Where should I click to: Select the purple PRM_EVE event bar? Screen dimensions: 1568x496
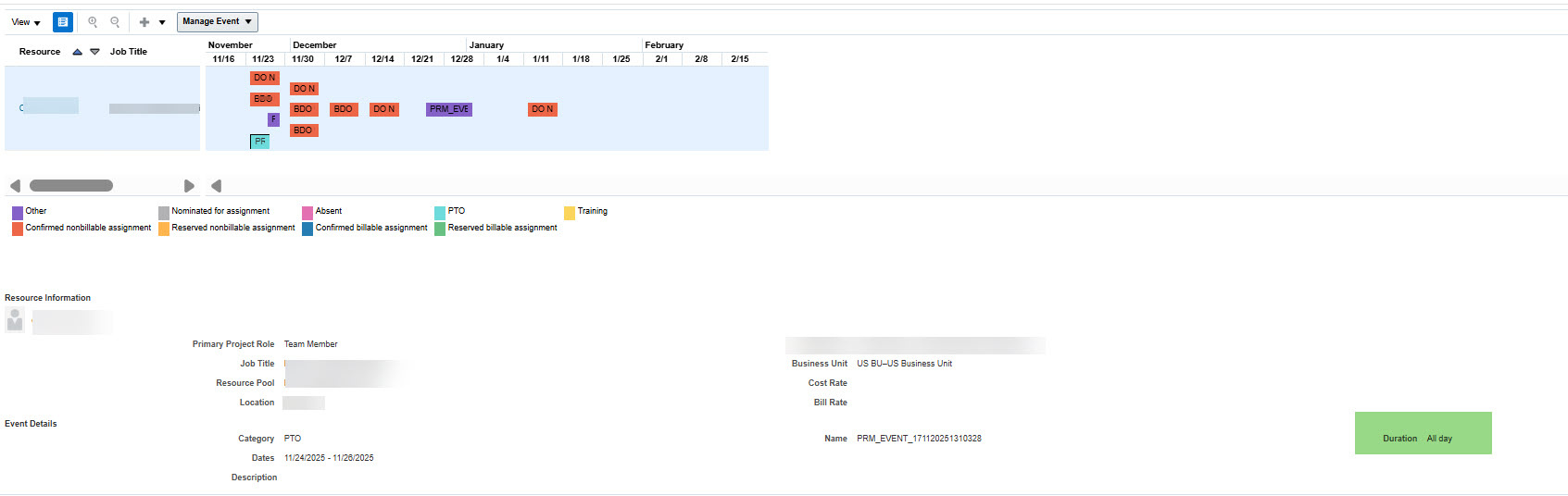449,109
